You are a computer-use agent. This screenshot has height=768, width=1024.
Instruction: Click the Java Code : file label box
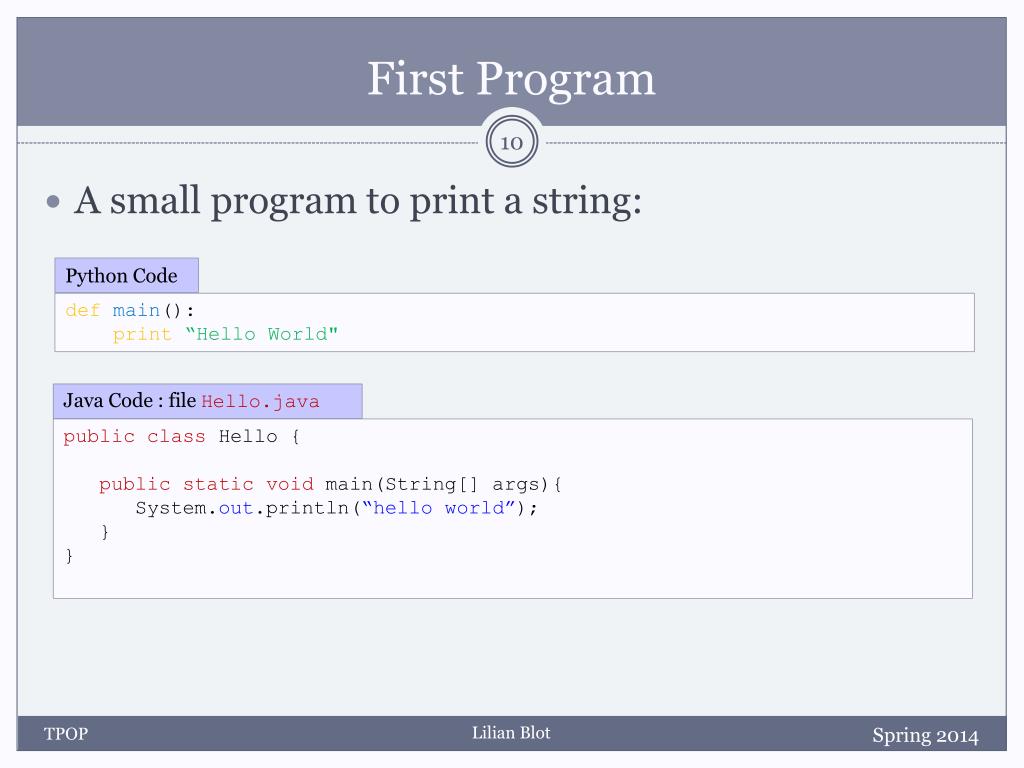tap(208, 401)
